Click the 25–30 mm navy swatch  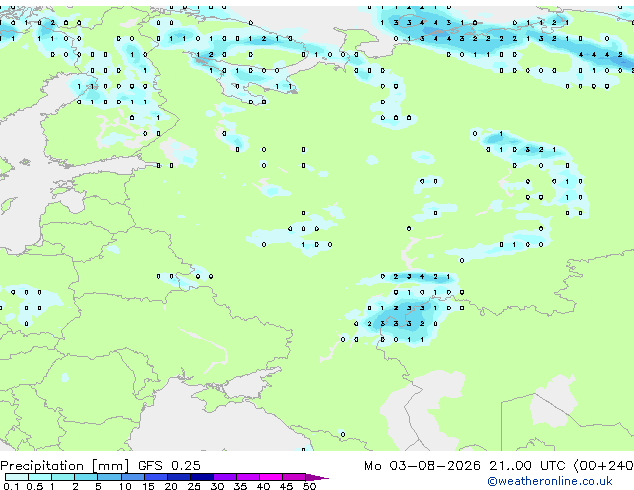pos(202,477)
